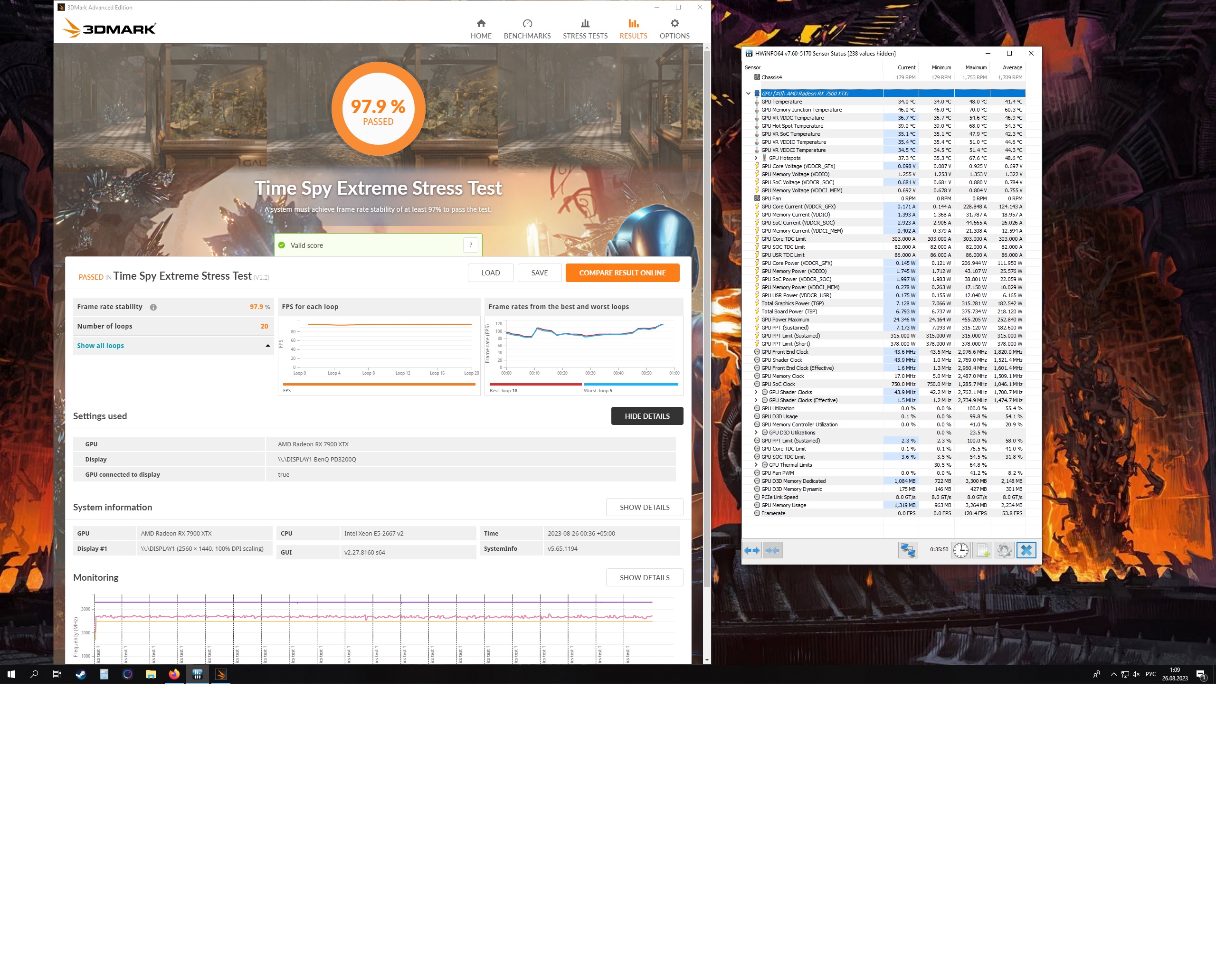Hide details of settings used
The width and height of the screenshot is (1216, 980).
click(x=646, y=416)
